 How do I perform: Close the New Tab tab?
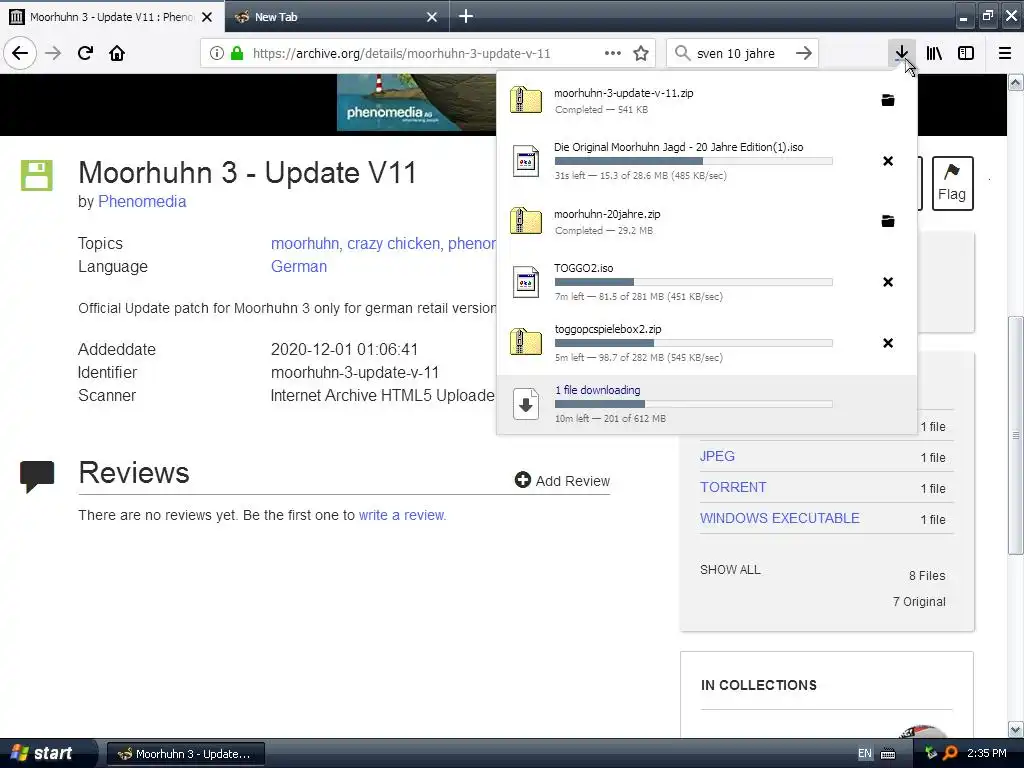tap(432, 17)
